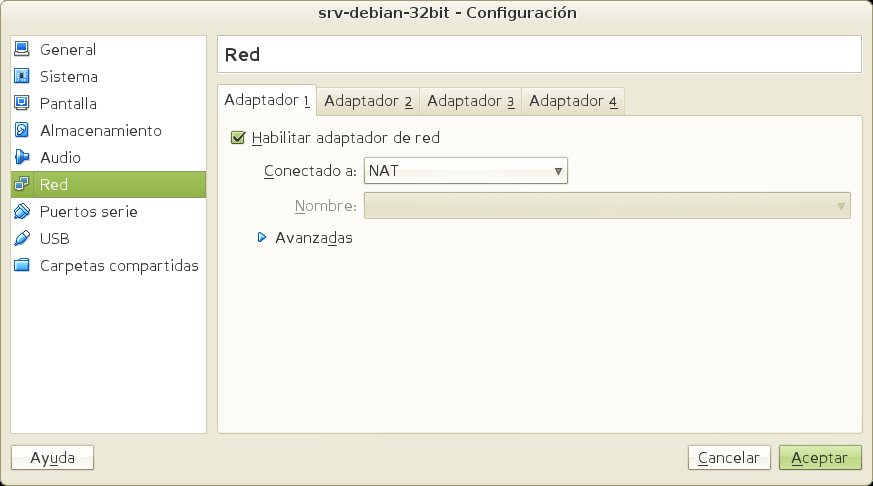873x486 pixels.
Task: Select the highlighted Red category entry
Action: pos(108,184)
